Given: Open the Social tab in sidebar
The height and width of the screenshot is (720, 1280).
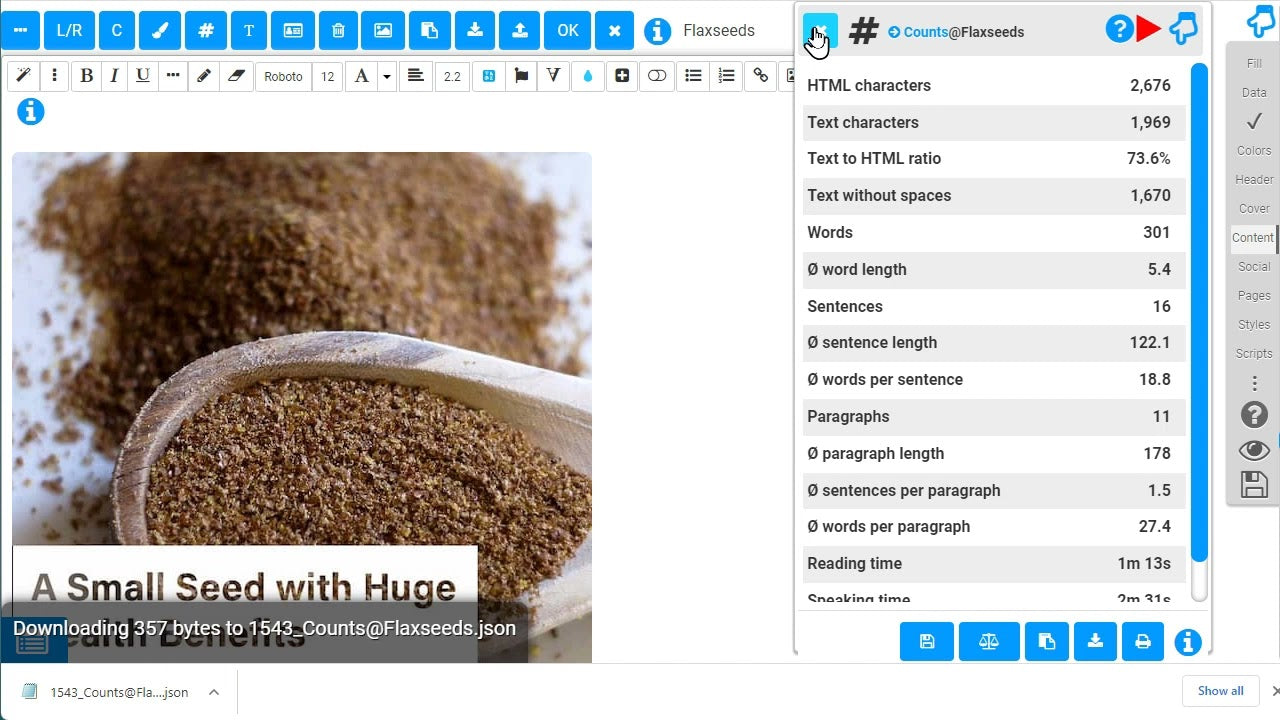Looking at the screenshot, I should pos(1254,267).
